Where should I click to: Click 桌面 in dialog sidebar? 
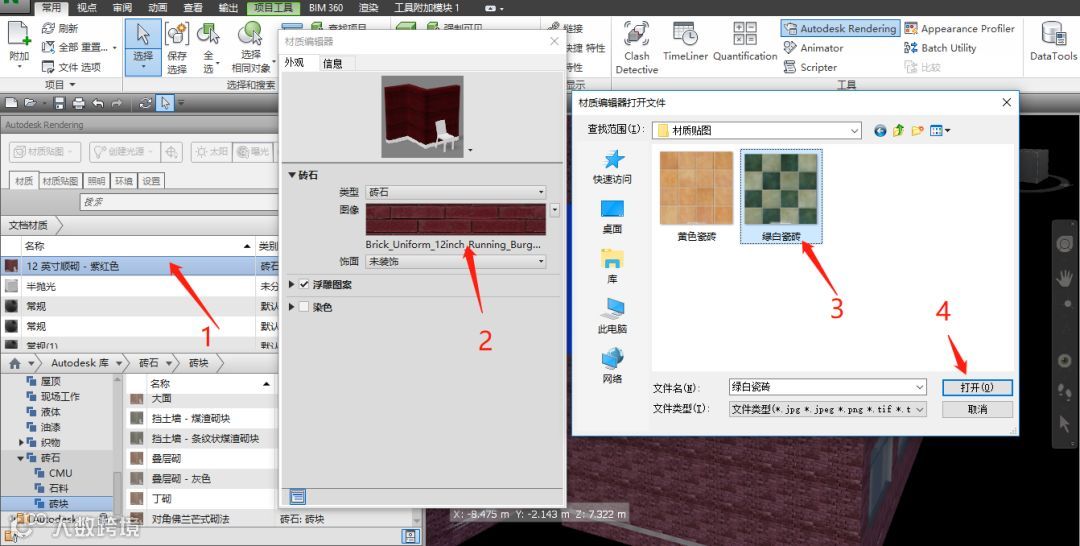point(612,216)
